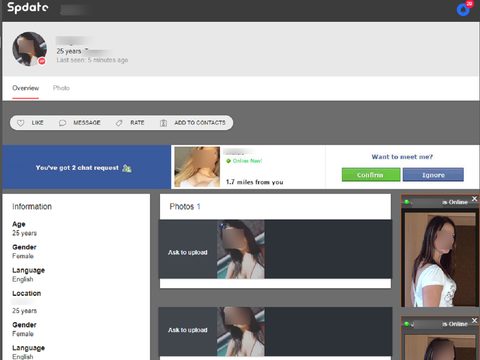Click the round profile avatar
This screenshot has width=480, height=360.
[x=29, y=49]
